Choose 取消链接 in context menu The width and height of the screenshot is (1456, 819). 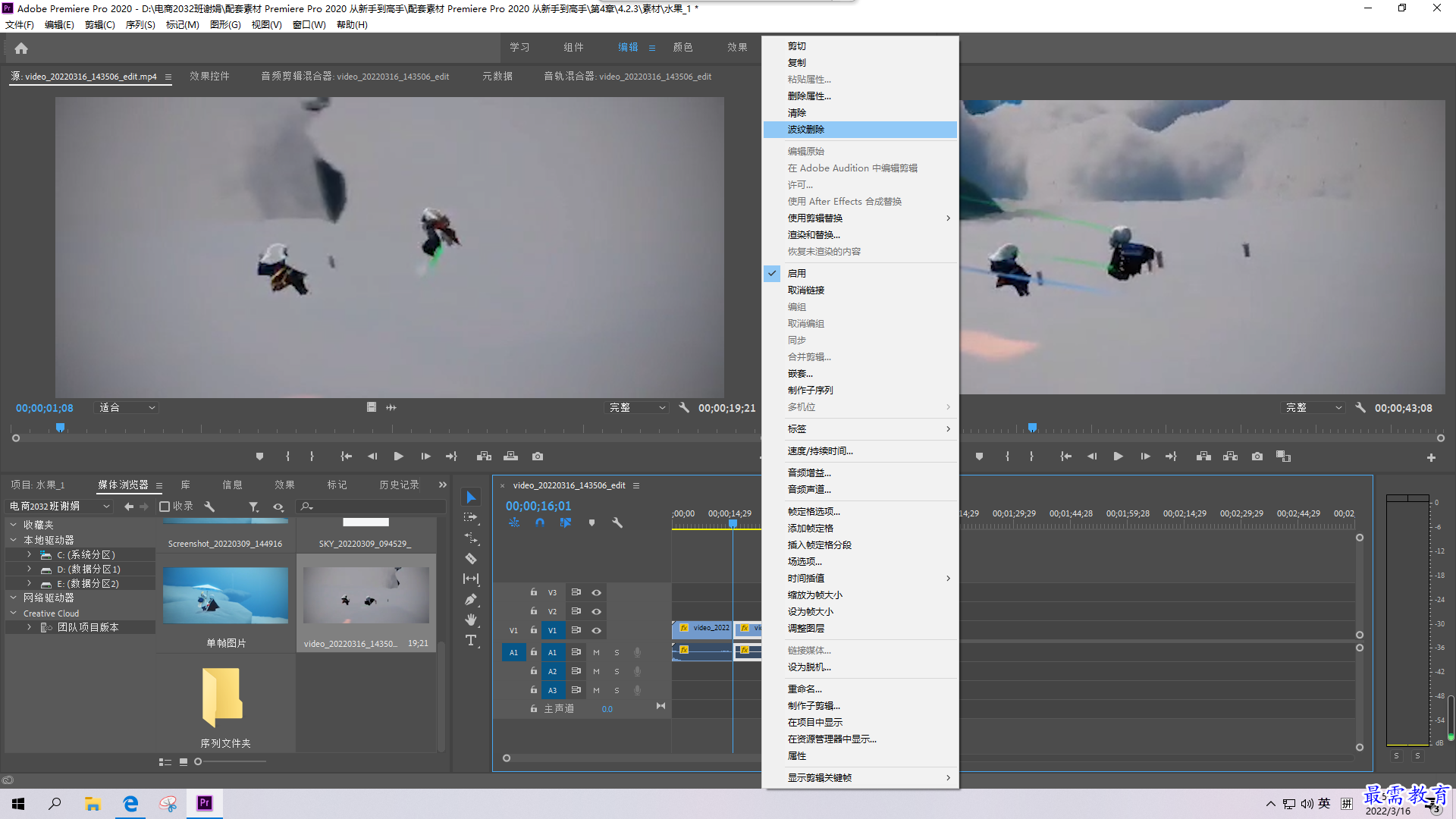click(860, 290)
